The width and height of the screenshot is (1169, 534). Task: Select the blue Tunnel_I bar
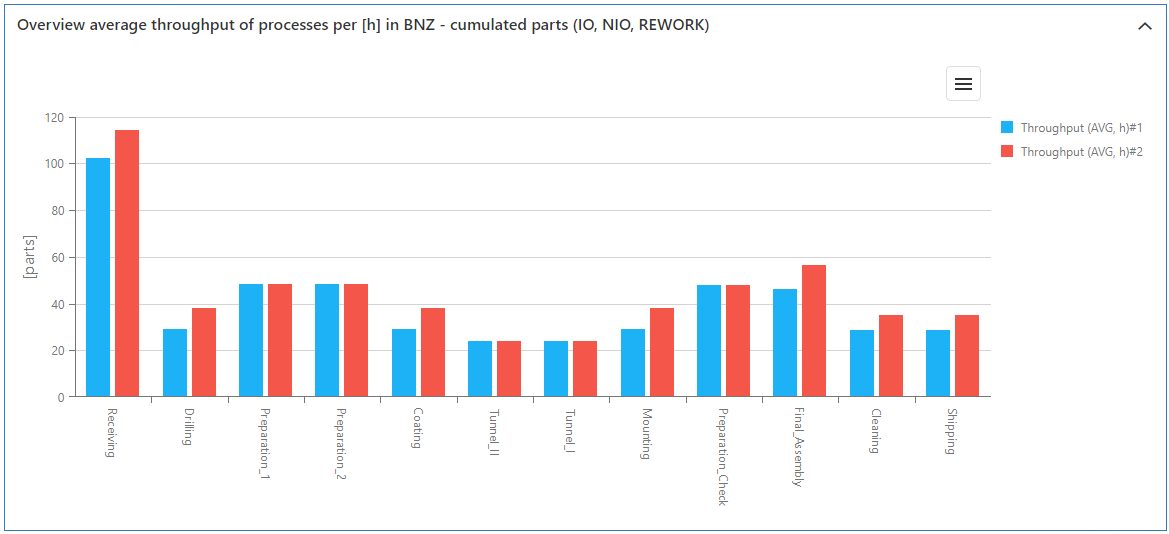(556, 369)
